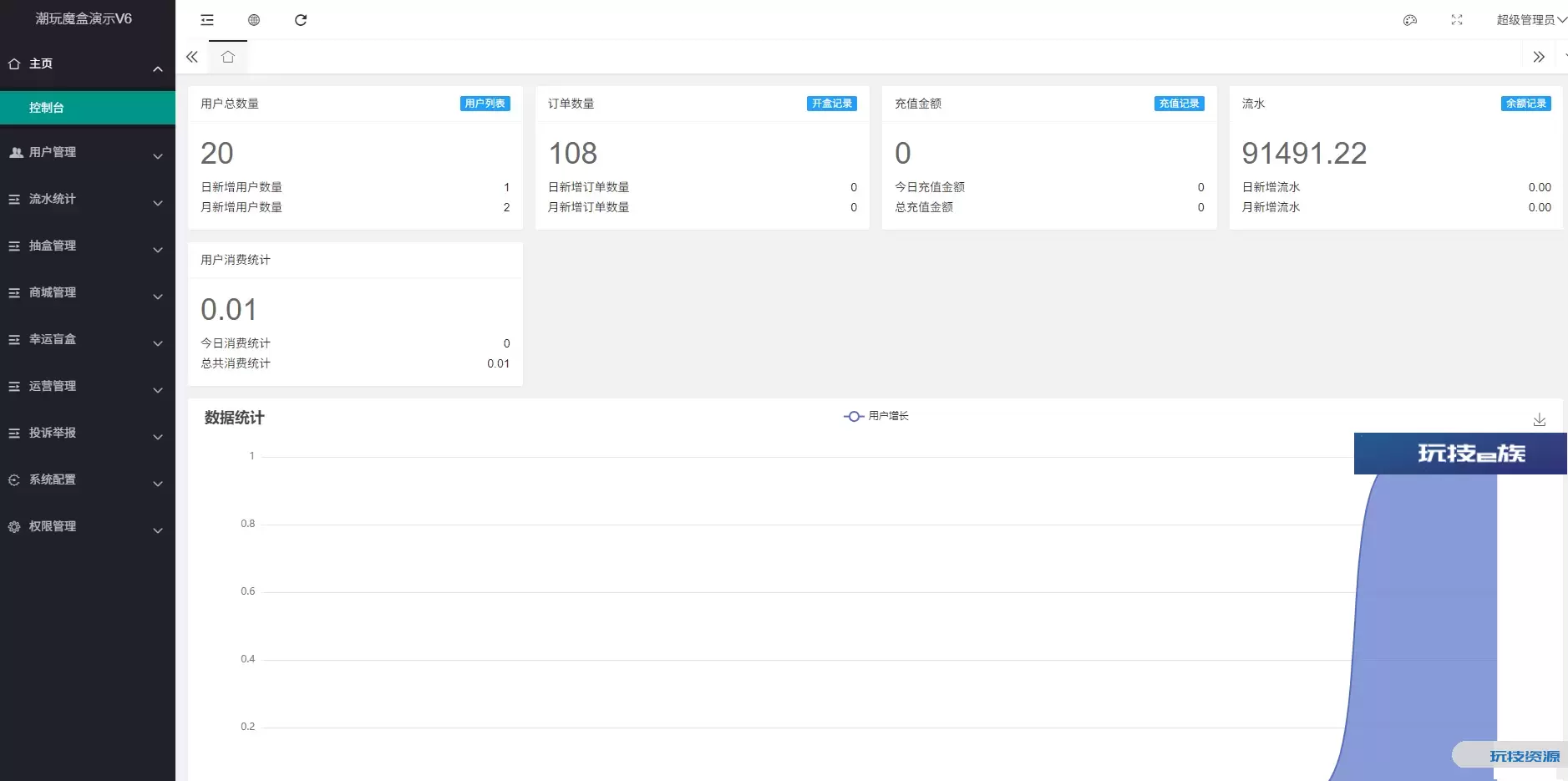Open 抽盒管理 menu label
The image size is (1568, 781).
pyautogui.click(x=53, y=246)
